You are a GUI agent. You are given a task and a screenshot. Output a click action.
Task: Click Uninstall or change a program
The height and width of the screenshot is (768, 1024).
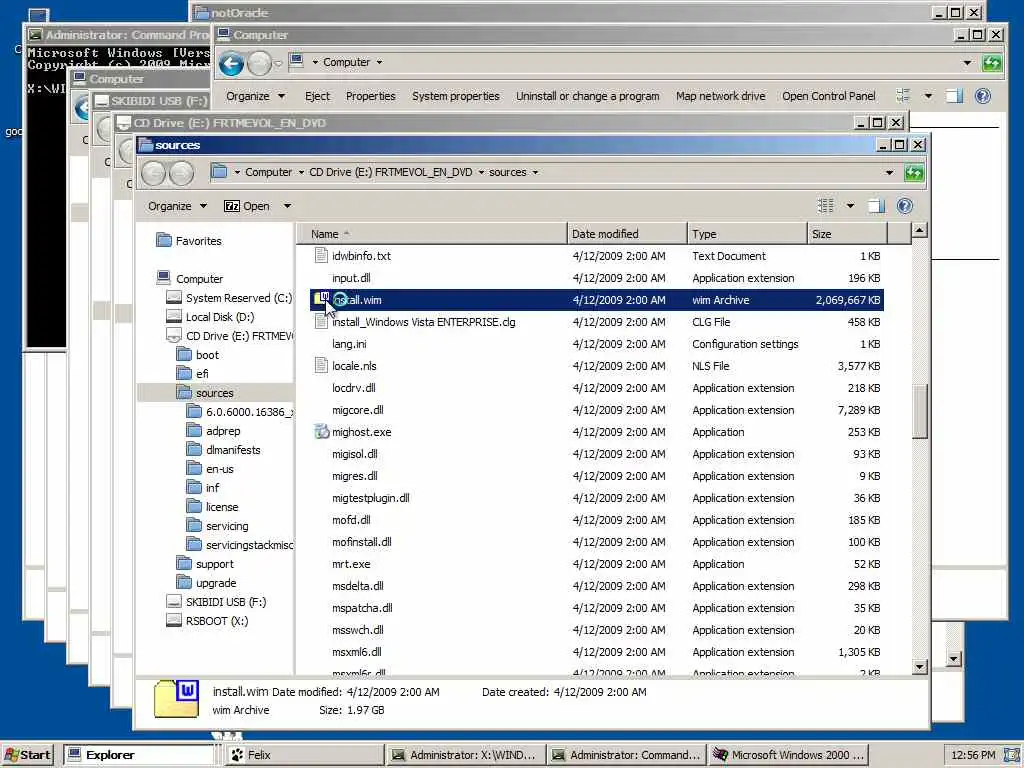(588, 96)
